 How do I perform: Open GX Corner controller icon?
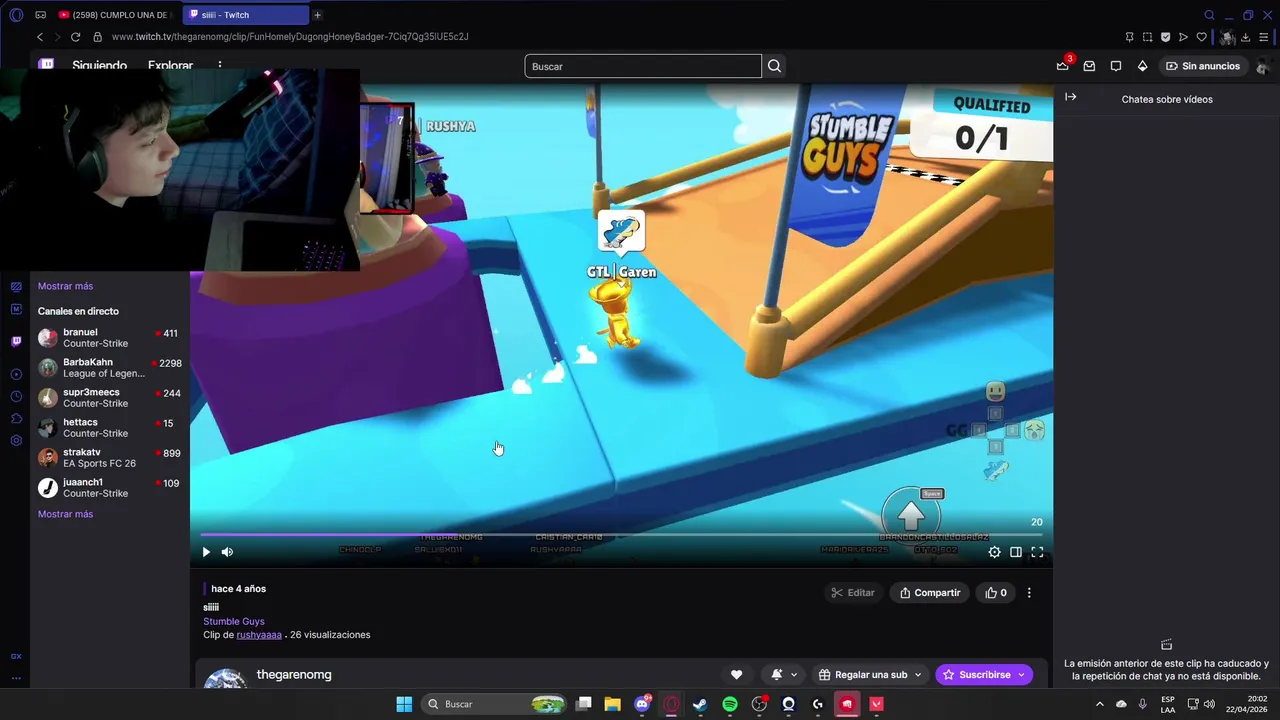coord(40,15)
